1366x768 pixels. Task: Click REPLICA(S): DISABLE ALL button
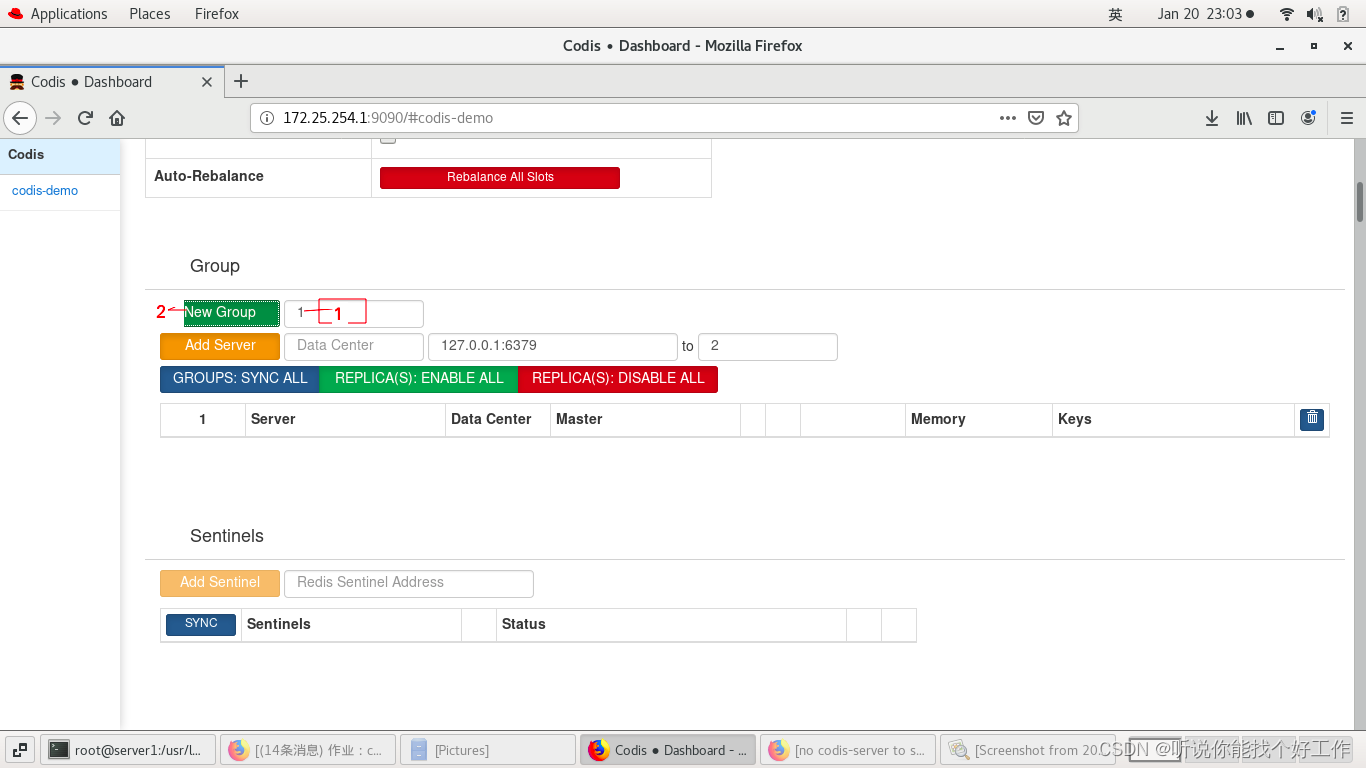618,379
